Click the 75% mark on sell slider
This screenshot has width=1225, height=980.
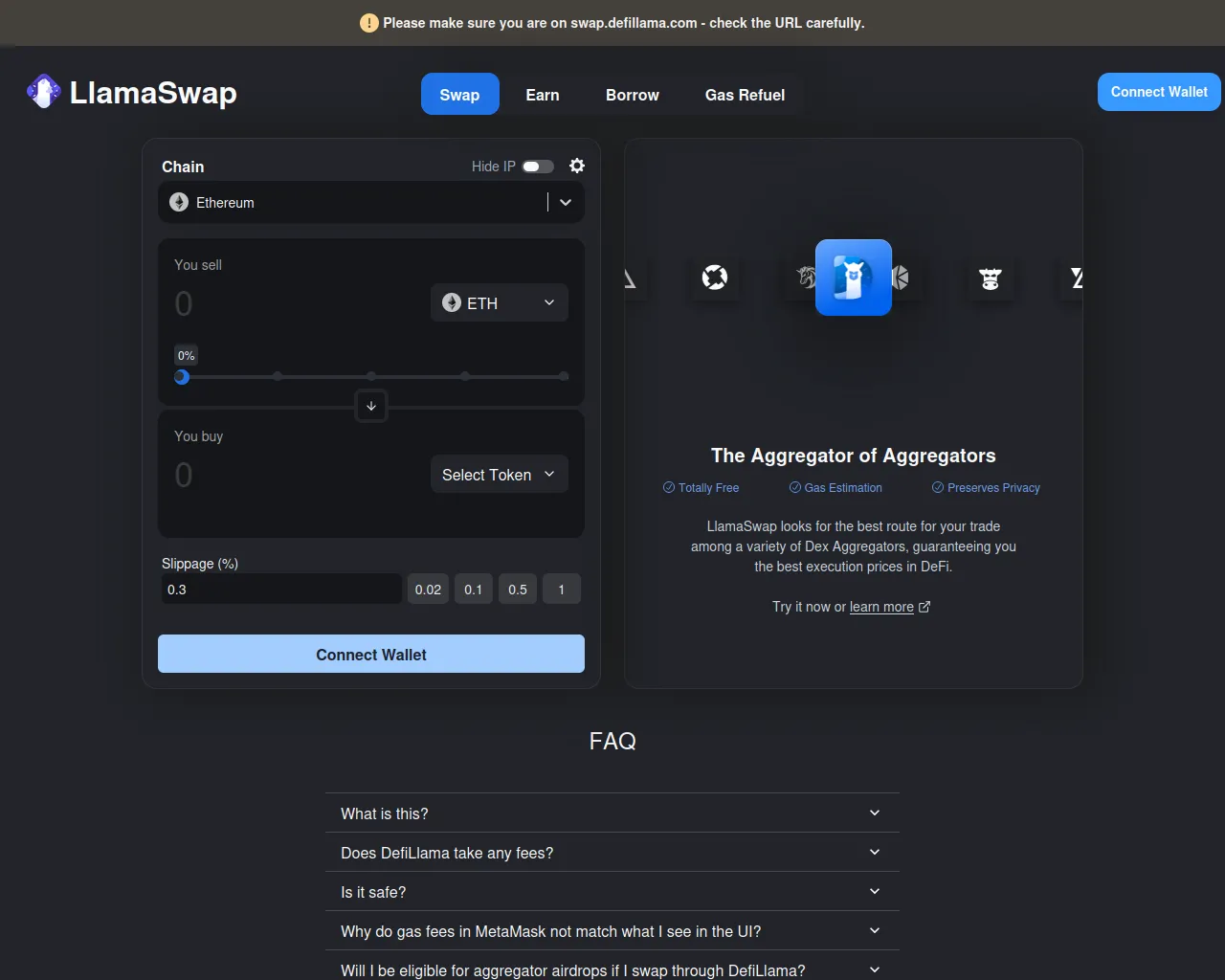pos(465,376)
